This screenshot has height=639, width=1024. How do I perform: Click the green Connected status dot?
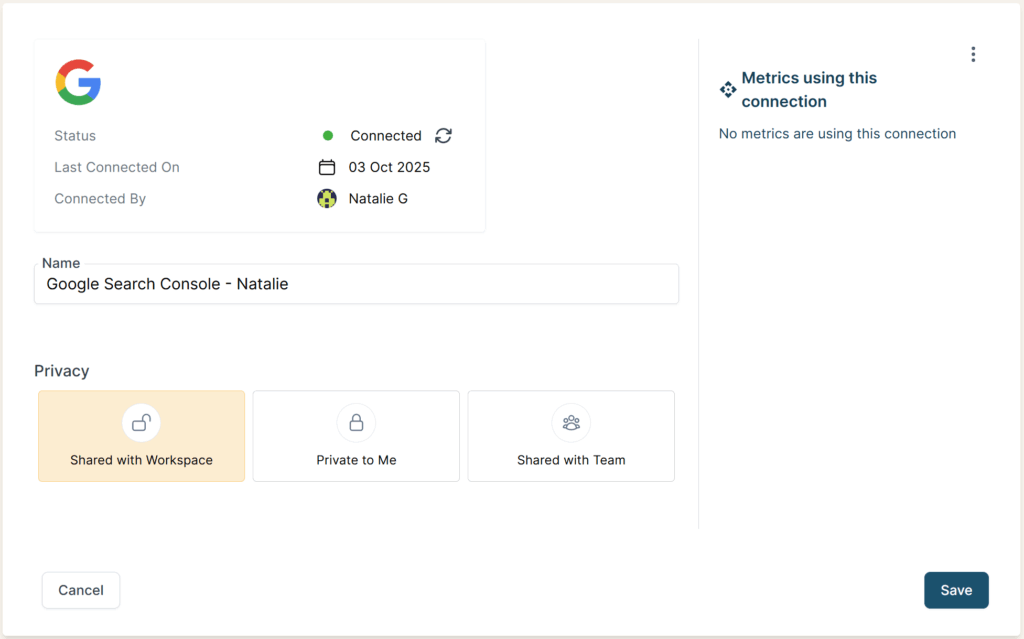click(x=328, y=136)
